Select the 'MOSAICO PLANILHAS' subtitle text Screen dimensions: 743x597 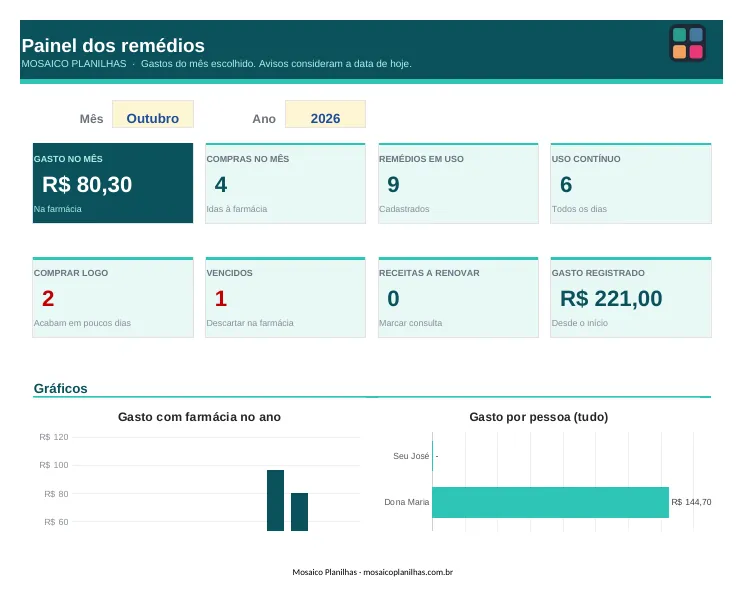click(74, 64)
